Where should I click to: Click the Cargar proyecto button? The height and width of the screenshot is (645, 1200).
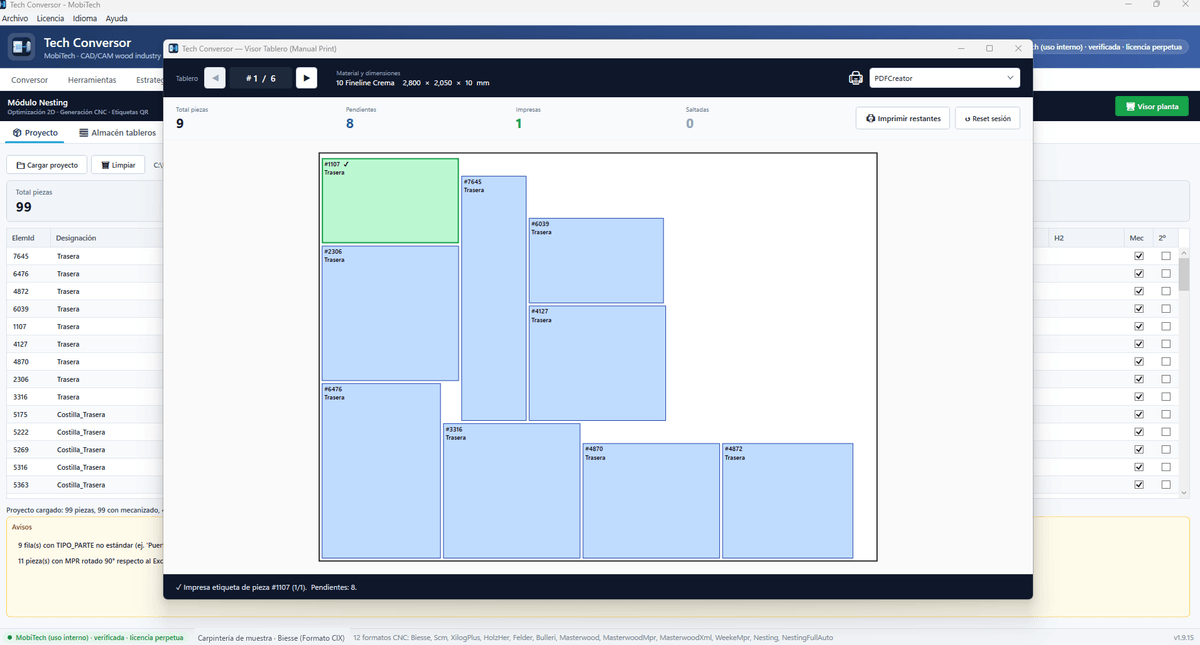pos(47,165)
